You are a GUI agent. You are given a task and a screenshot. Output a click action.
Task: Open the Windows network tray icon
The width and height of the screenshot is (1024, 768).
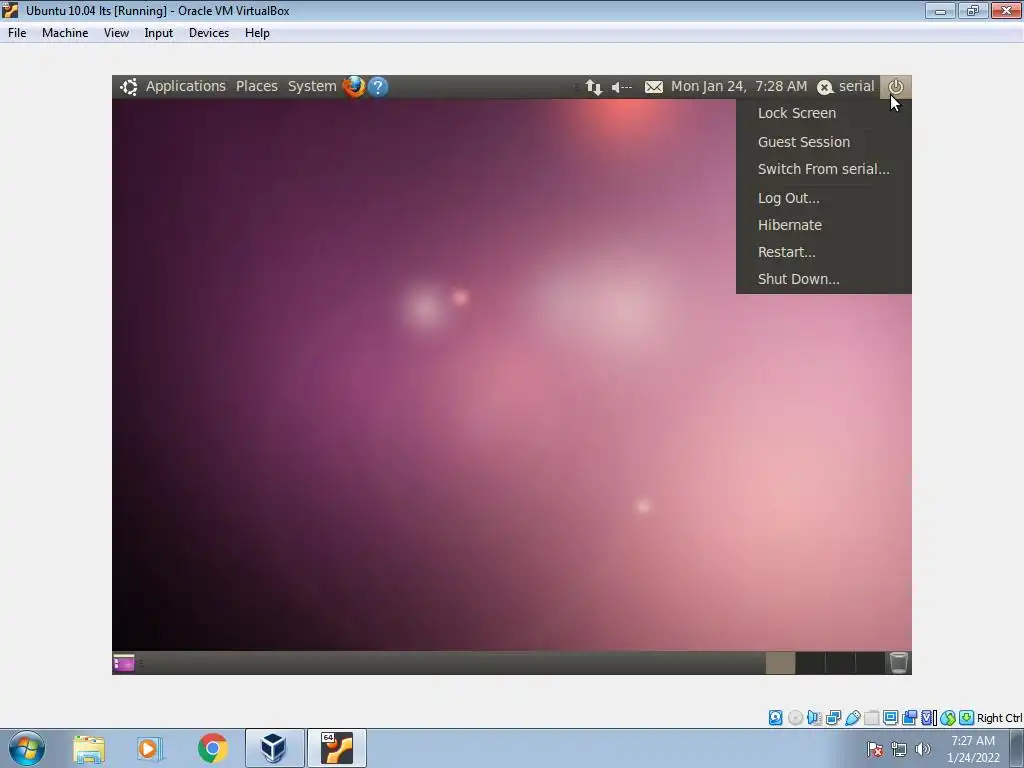coord(899,749)
